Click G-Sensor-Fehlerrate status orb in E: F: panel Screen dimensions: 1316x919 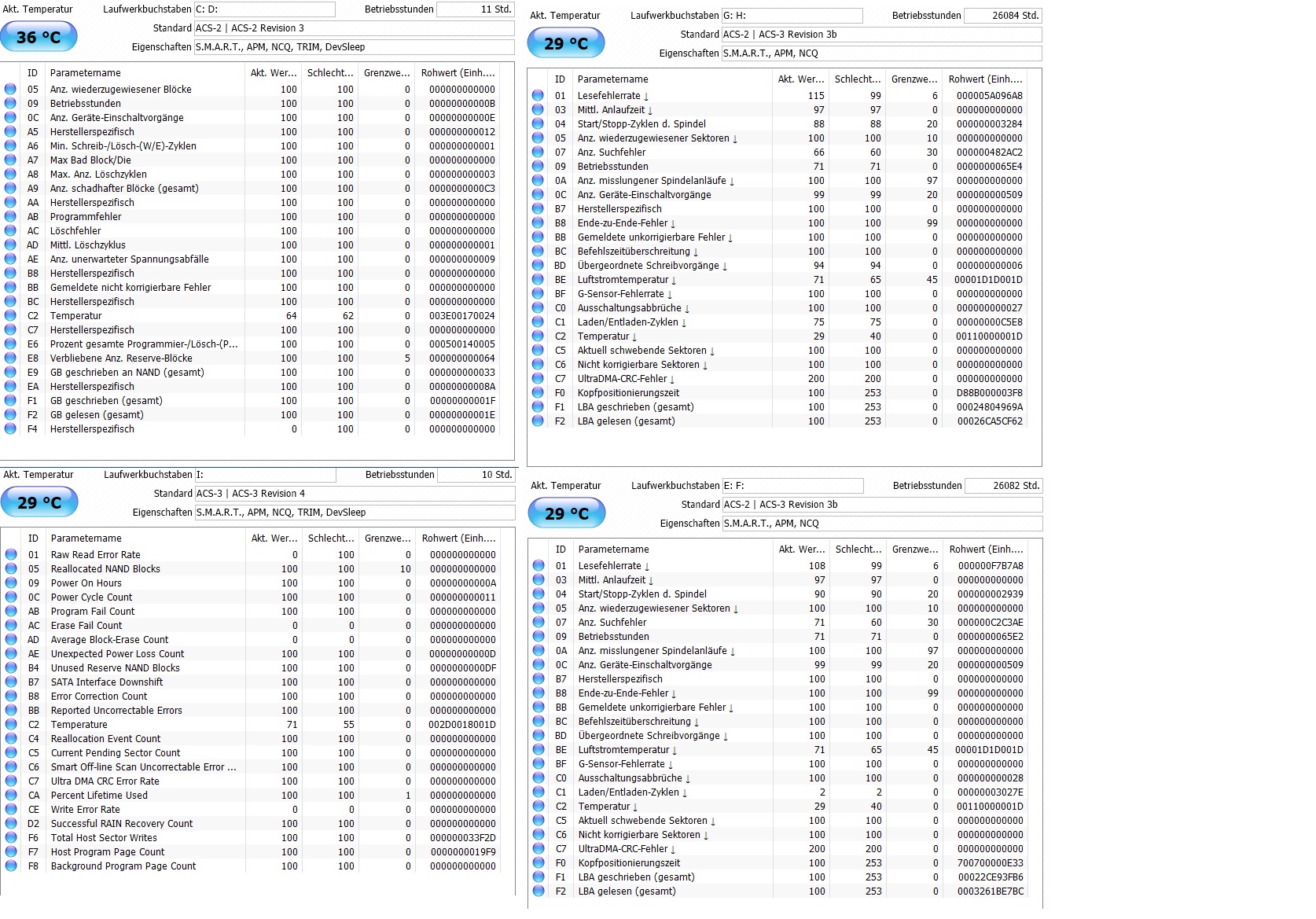click(539, 763)
